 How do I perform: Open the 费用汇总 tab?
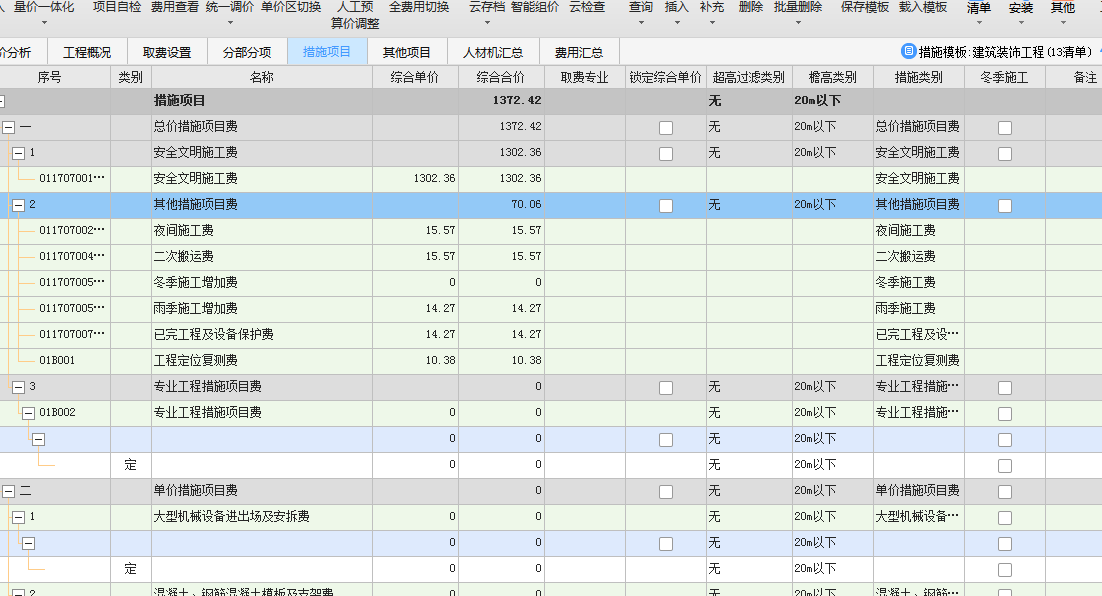(579, 52)
